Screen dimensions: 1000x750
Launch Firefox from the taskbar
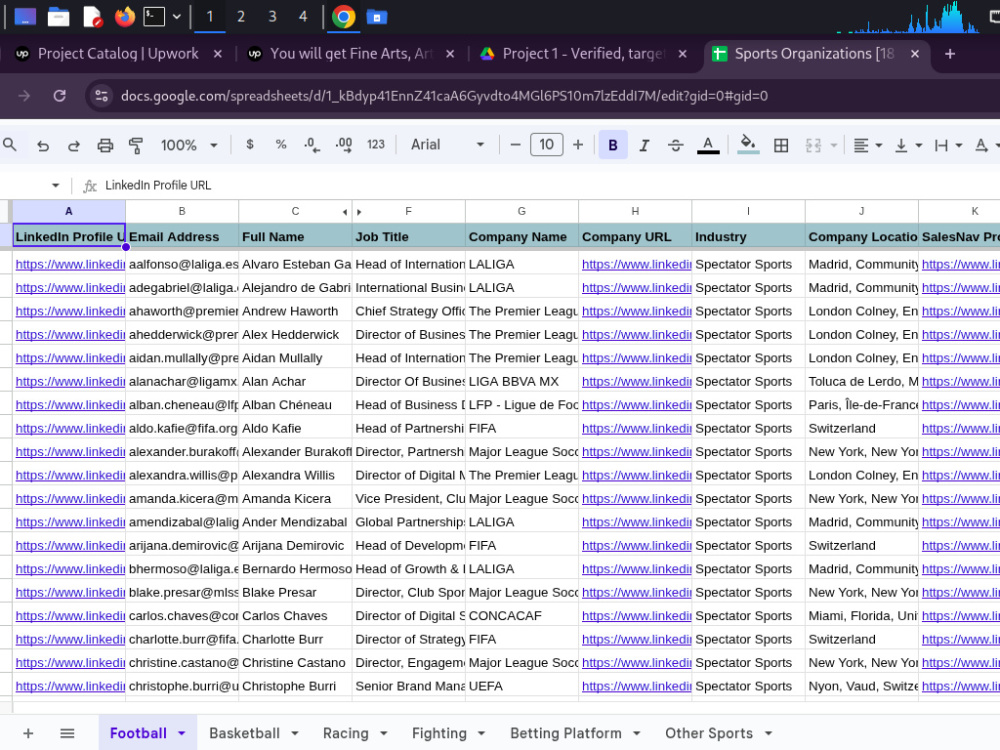[x=124, y=17]
